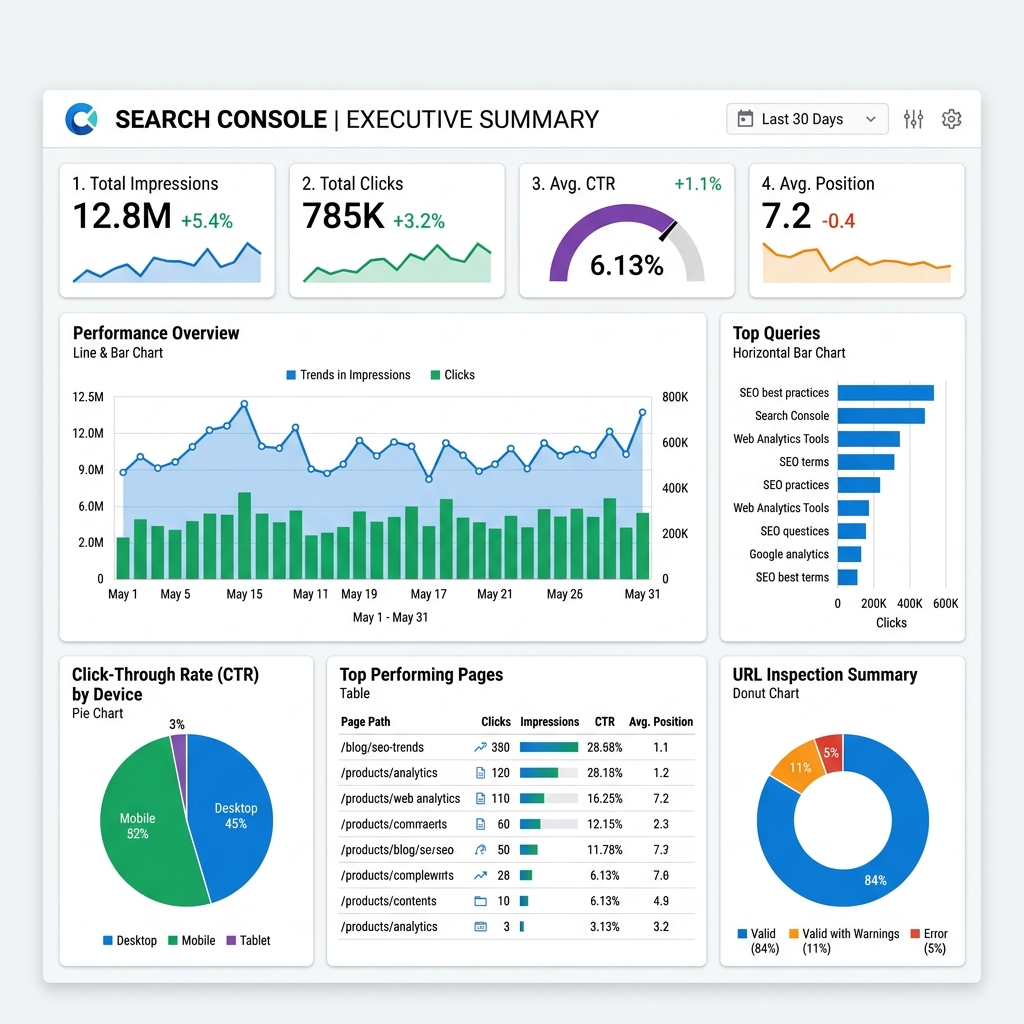This screenshot has width=1024, height=1024.
Task: Sort table by Avg. Position header
Action: click(x=661, y=722)
